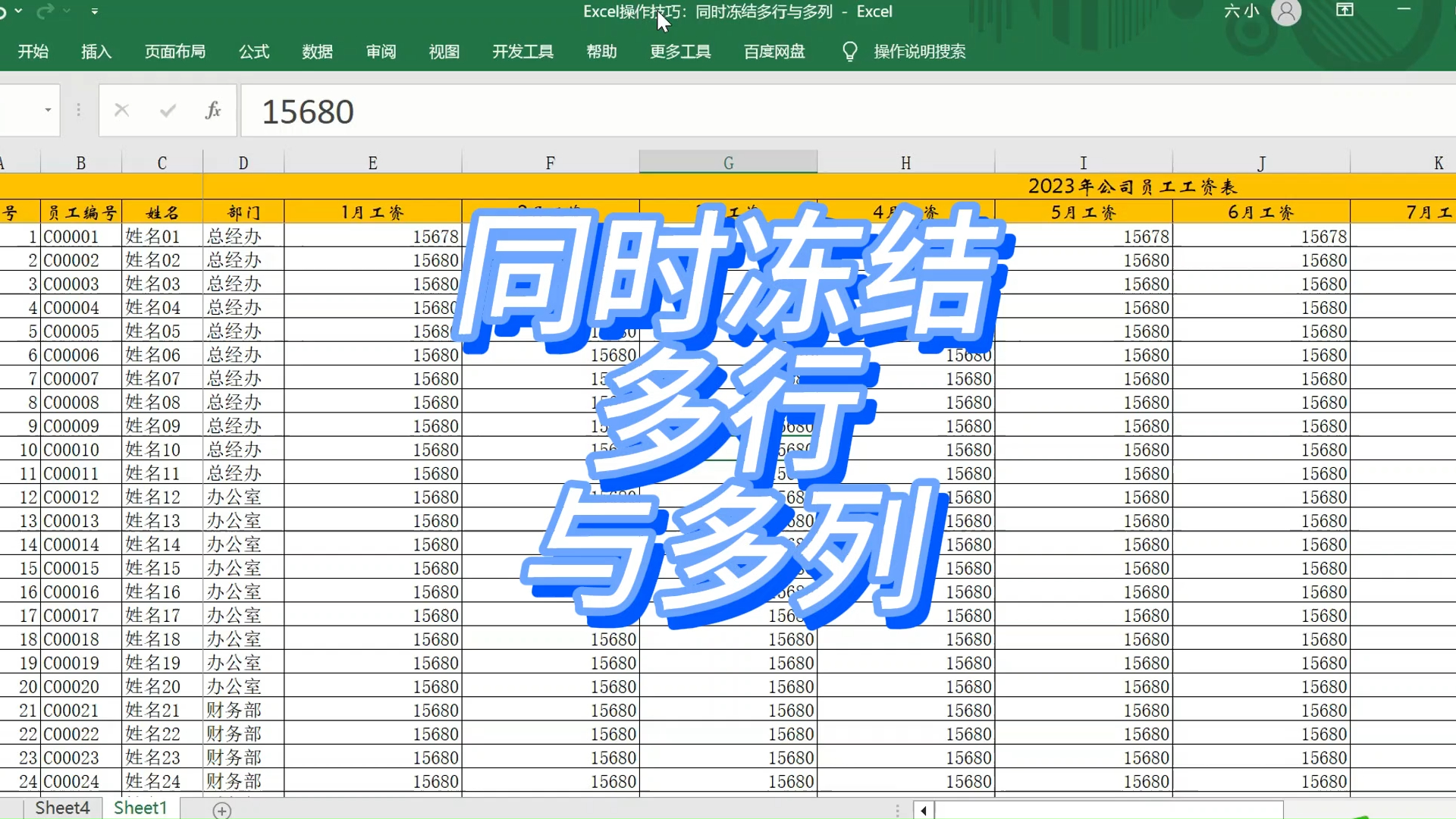
Task: Click the lightbulb search icon
Action: (x=849, y=52)
